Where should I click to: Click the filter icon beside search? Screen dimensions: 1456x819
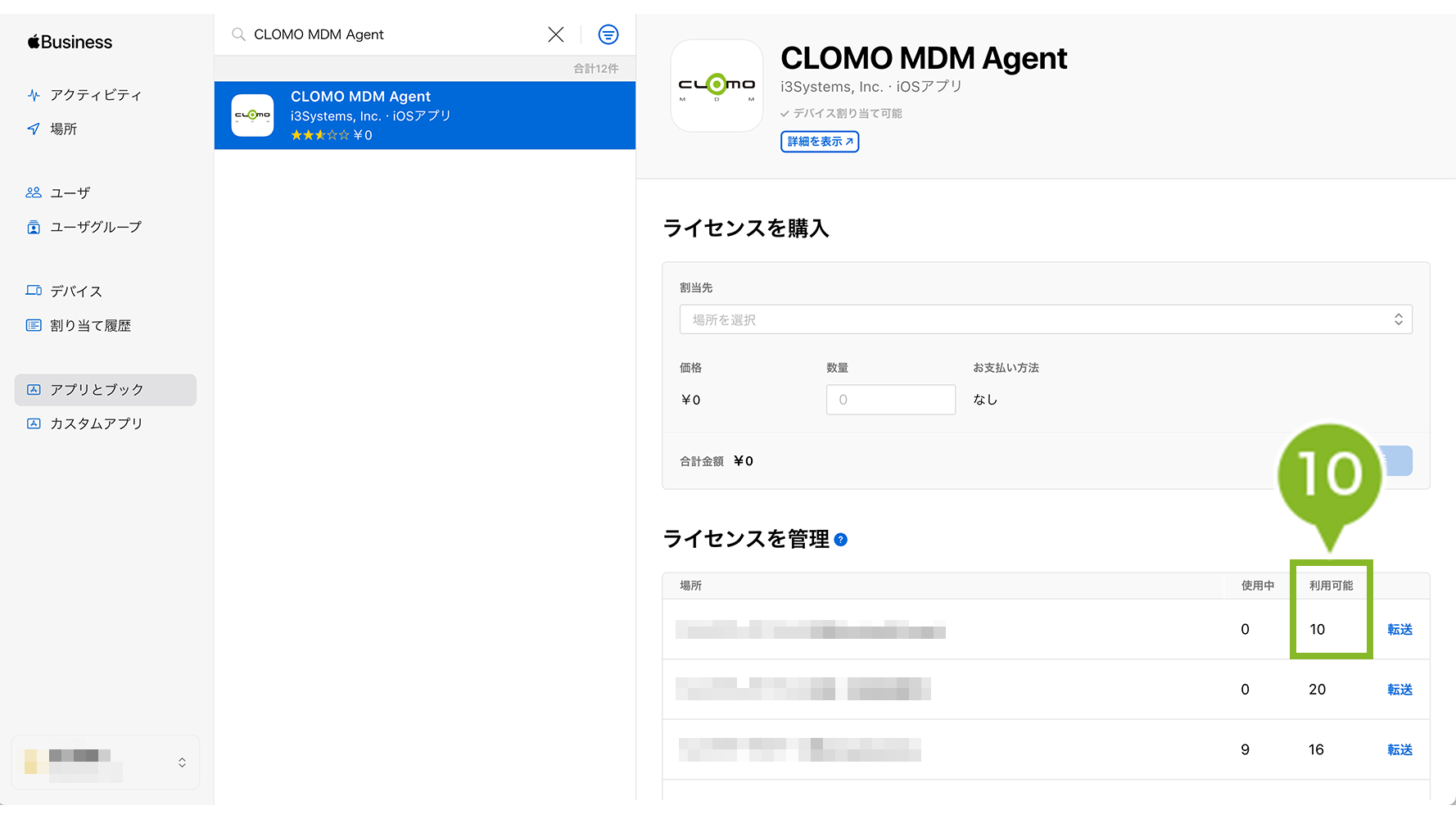click(608, 34)
